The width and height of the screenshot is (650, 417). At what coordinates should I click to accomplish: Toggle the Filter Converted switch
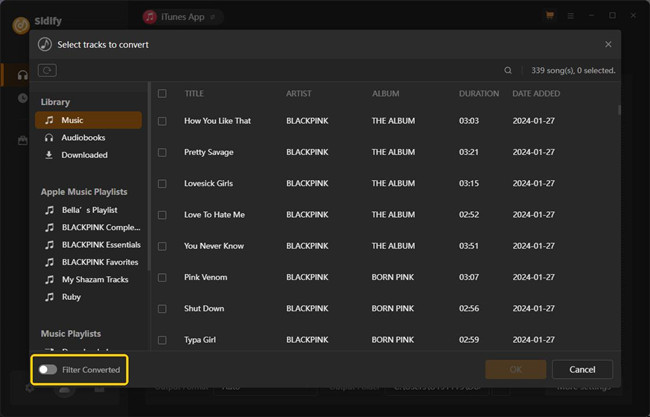pos(48,369)
